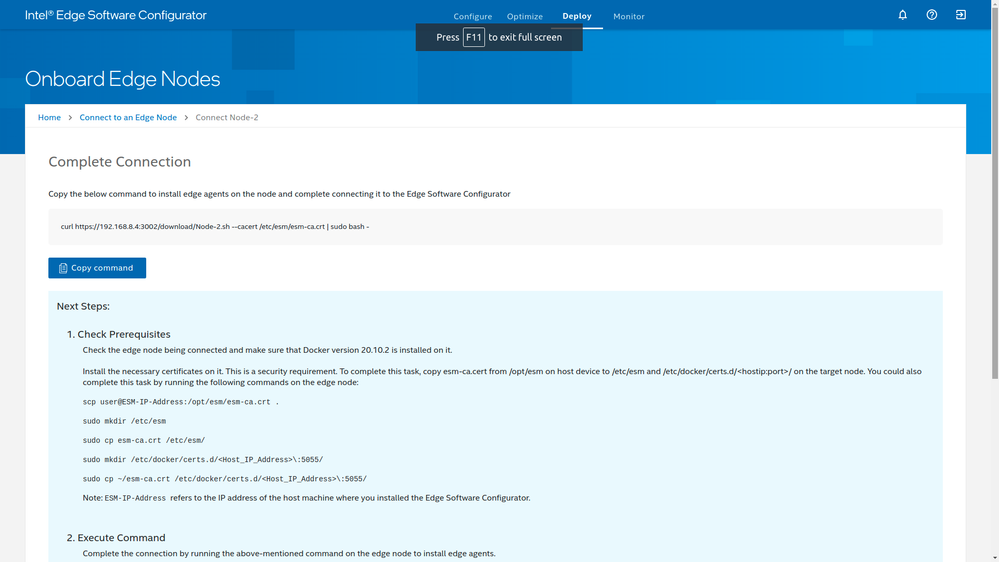Click the Onboard Edge Nodes page title
The image size is (999, 562).
(122, 79)
